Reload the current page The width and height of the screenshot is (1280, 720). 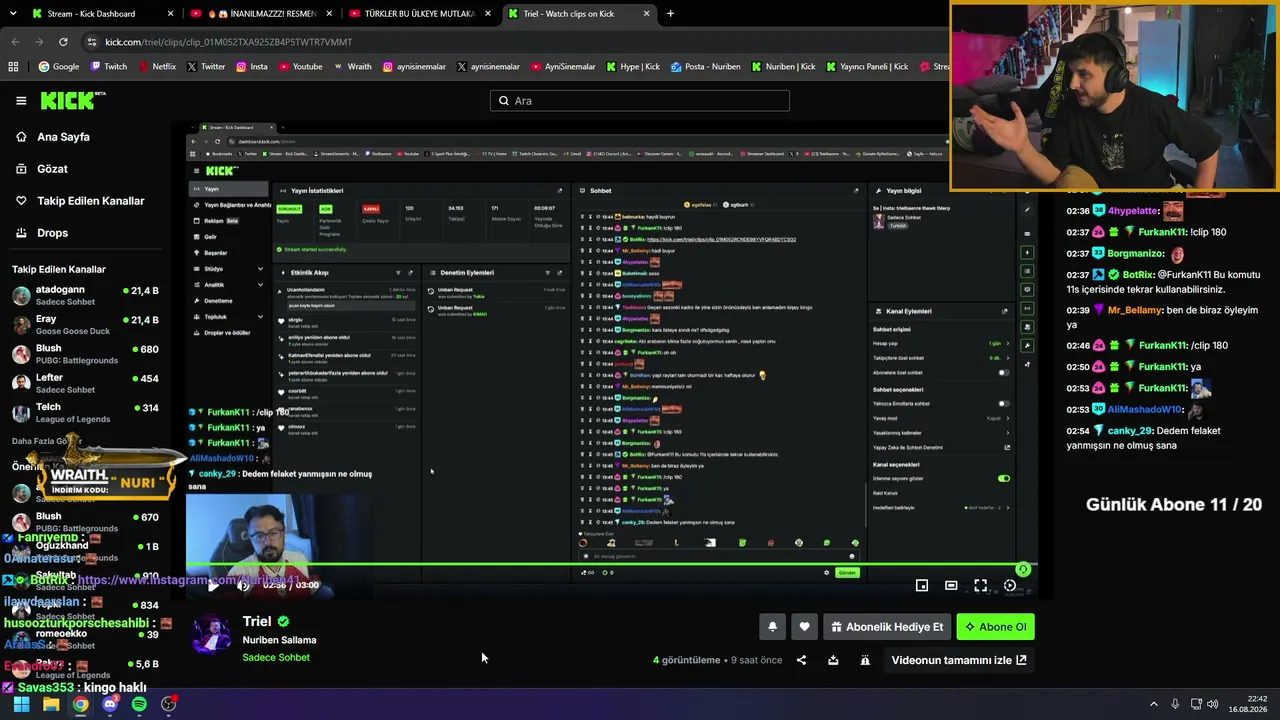[x=63, y=42]
